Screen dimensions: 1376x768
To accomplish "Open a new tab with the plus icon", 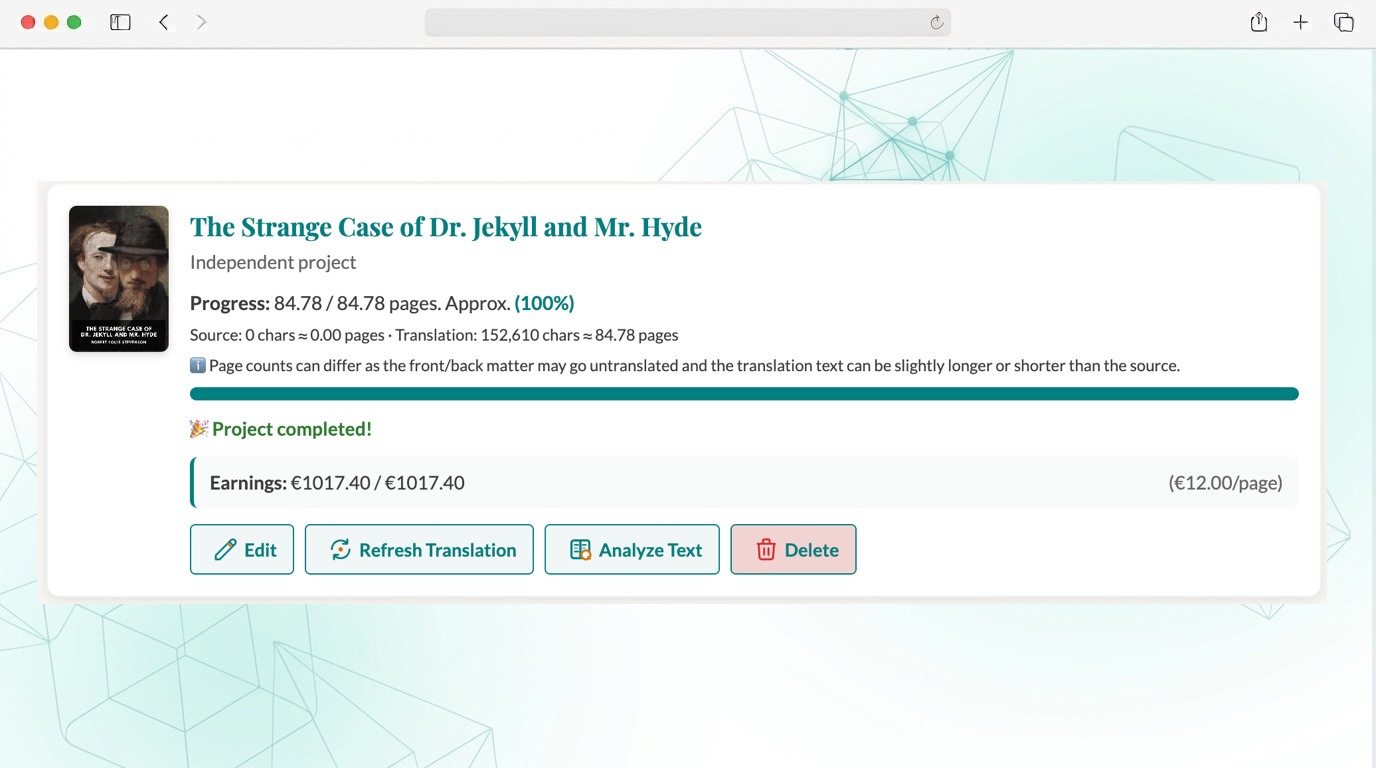I will (x=1301, y=22).
